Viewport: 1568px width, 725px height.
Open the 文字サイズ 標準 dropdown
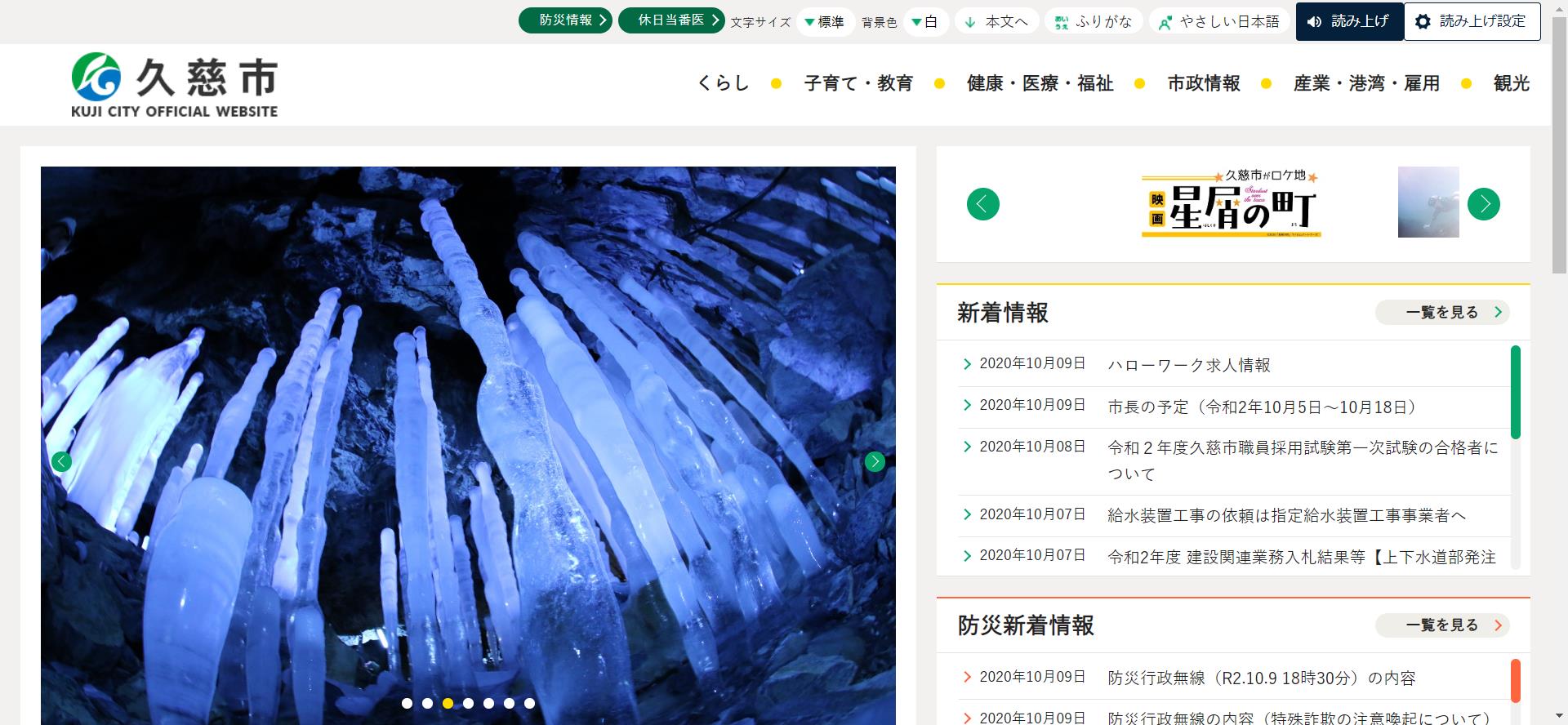click(x=825, y=22)
